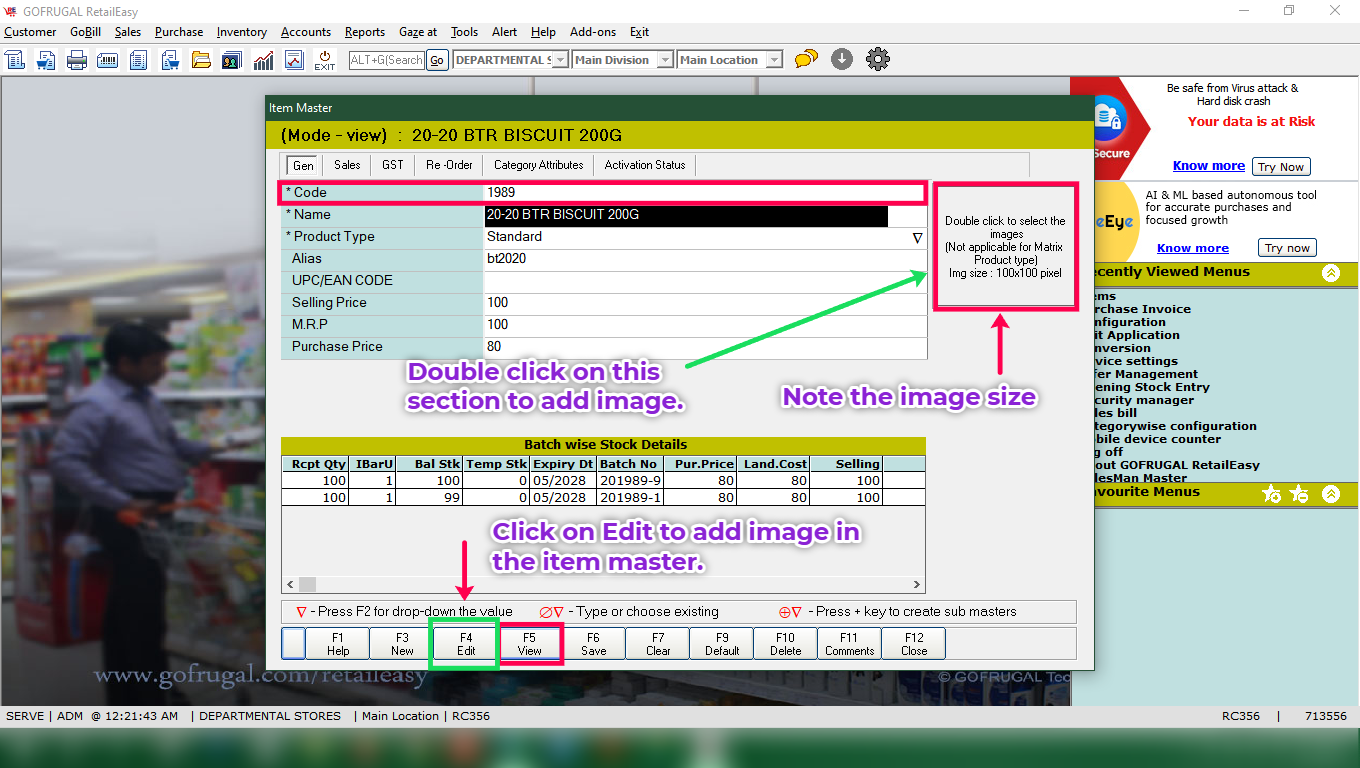Open the settings gear icon
Image resolution: width=1360 pixels, height=768 pixels.
(878, 60)
